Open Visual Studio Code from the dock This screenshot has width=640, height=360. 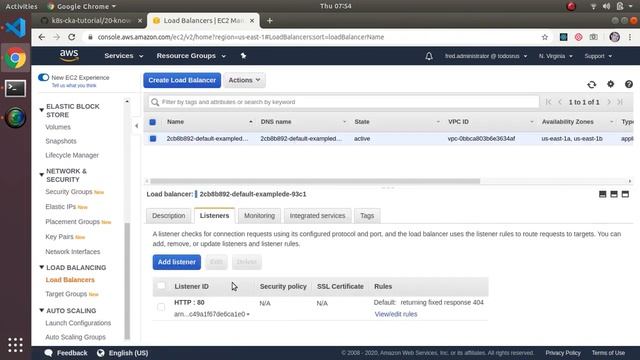point(16,28)
